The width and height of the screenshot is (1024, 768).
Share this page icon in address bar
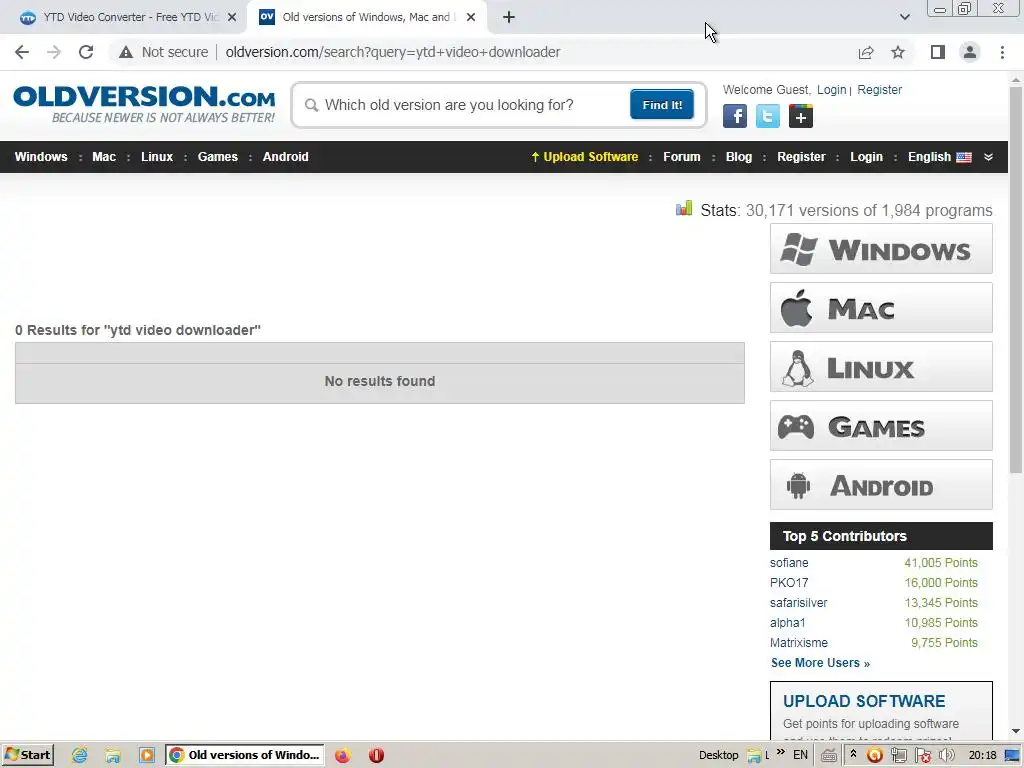(866, 52)
